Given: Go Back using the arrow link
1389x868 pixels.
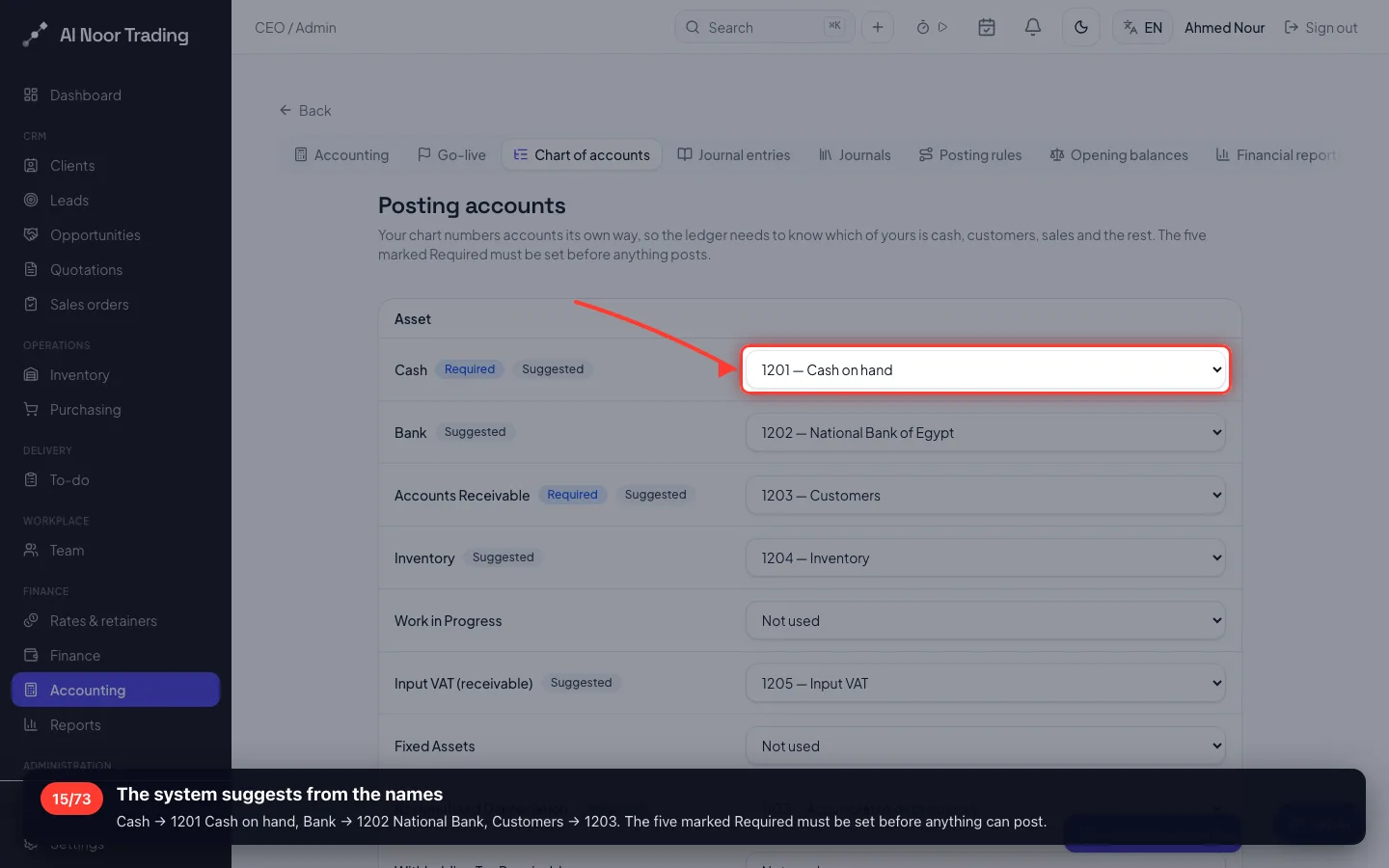Looking at the screenshot, I should [x=305, y=110].
